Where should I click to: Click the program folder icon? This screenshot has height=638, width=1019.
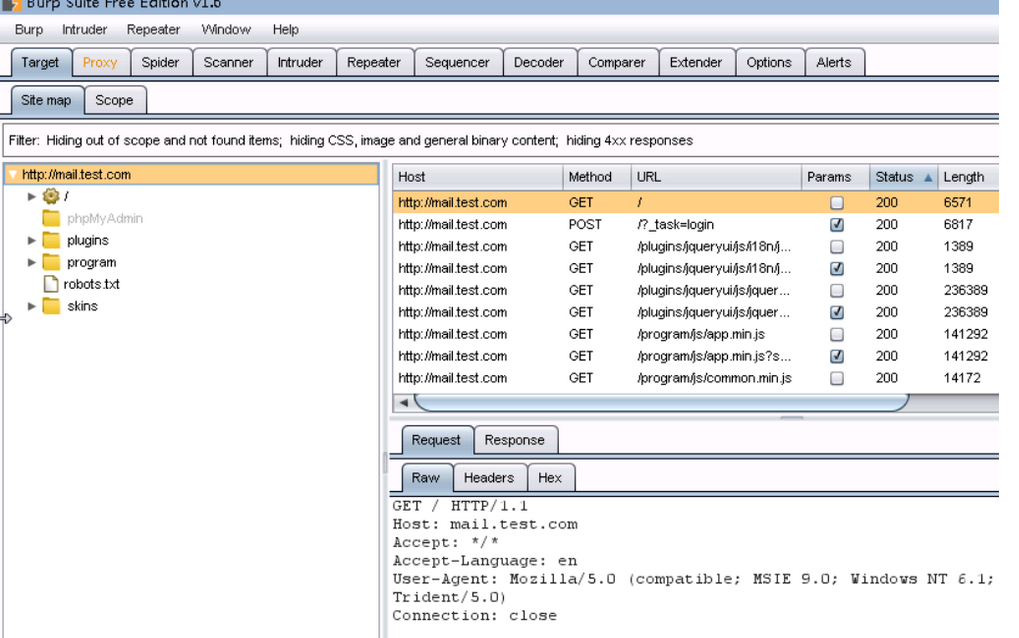click(51, 262)
